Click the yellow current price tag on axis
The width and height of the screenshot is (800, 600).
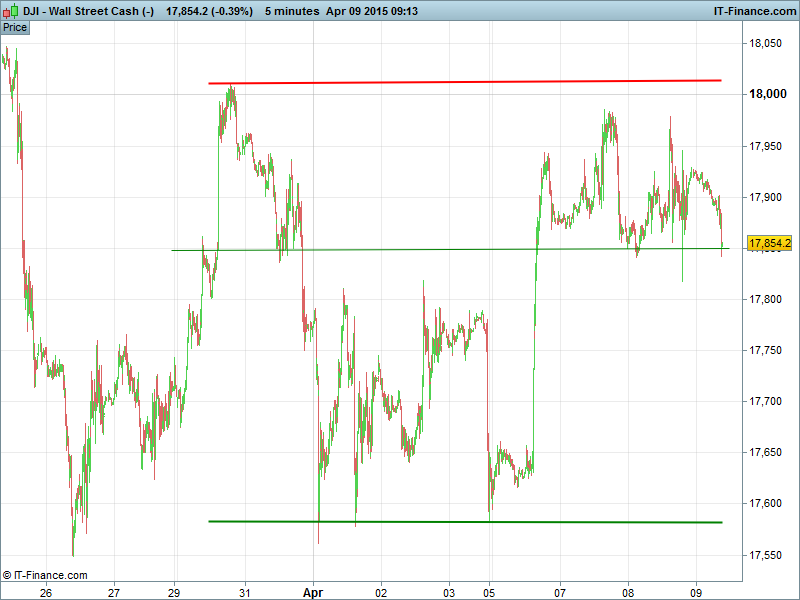769,243
